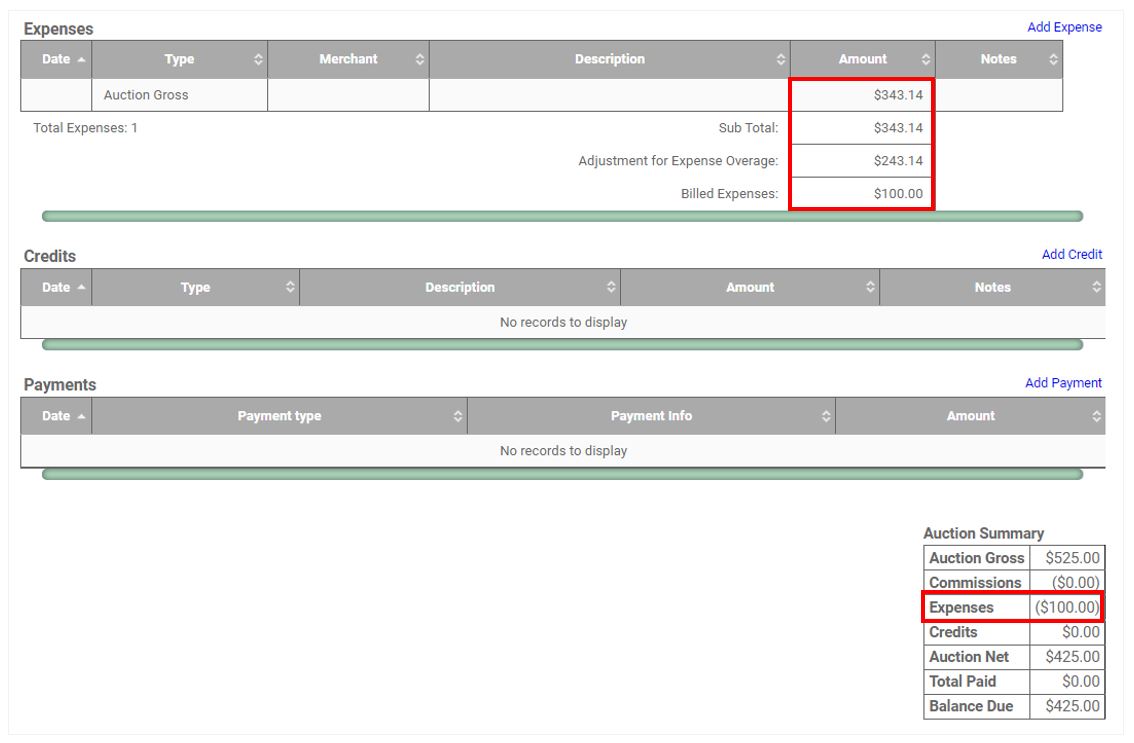Sort Payments by Amount column arrows
This screenshot has width=1134, height=743.
1096,416
